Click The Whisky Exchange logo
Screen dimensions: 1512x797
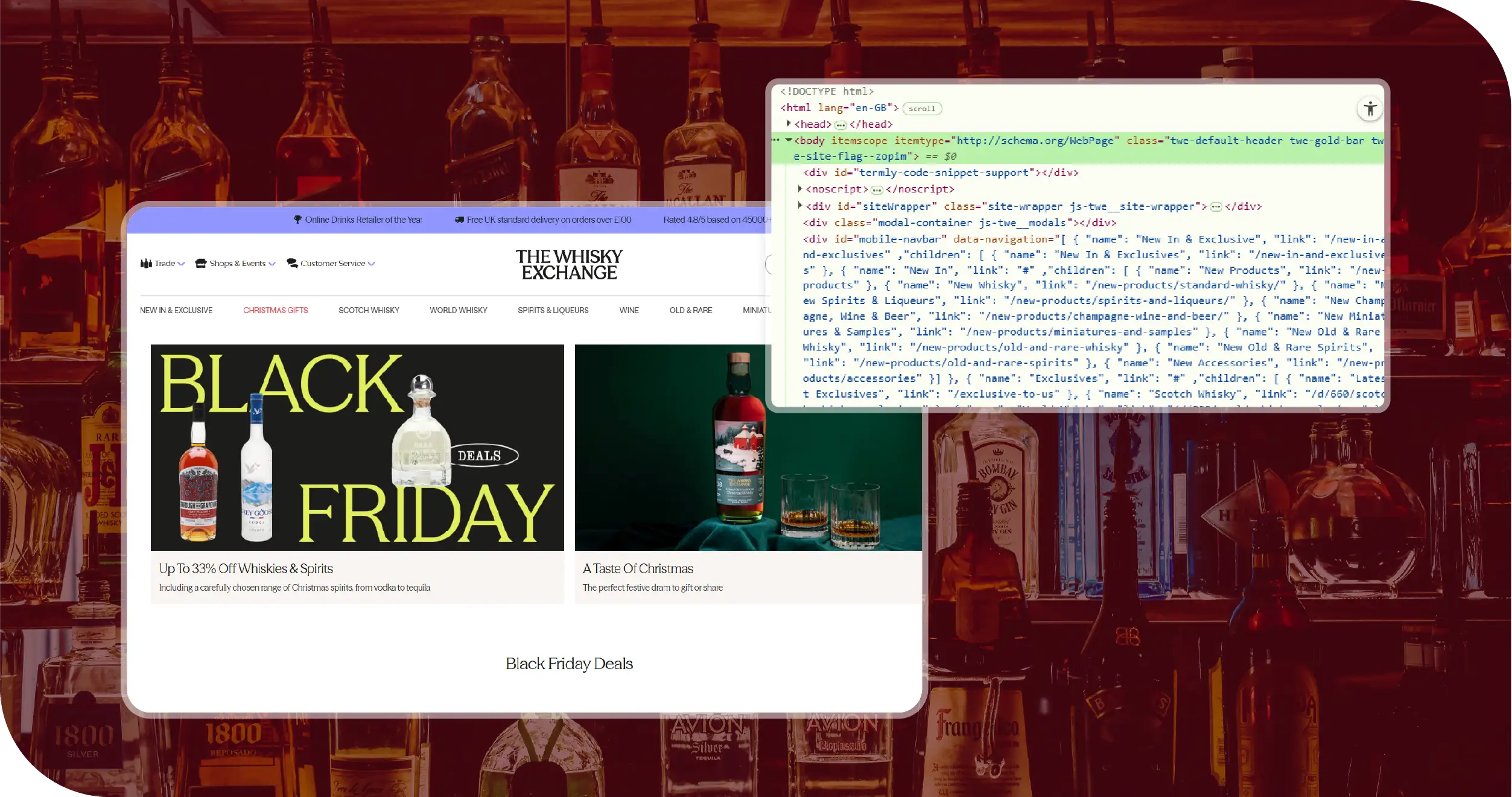click(569, 265)
